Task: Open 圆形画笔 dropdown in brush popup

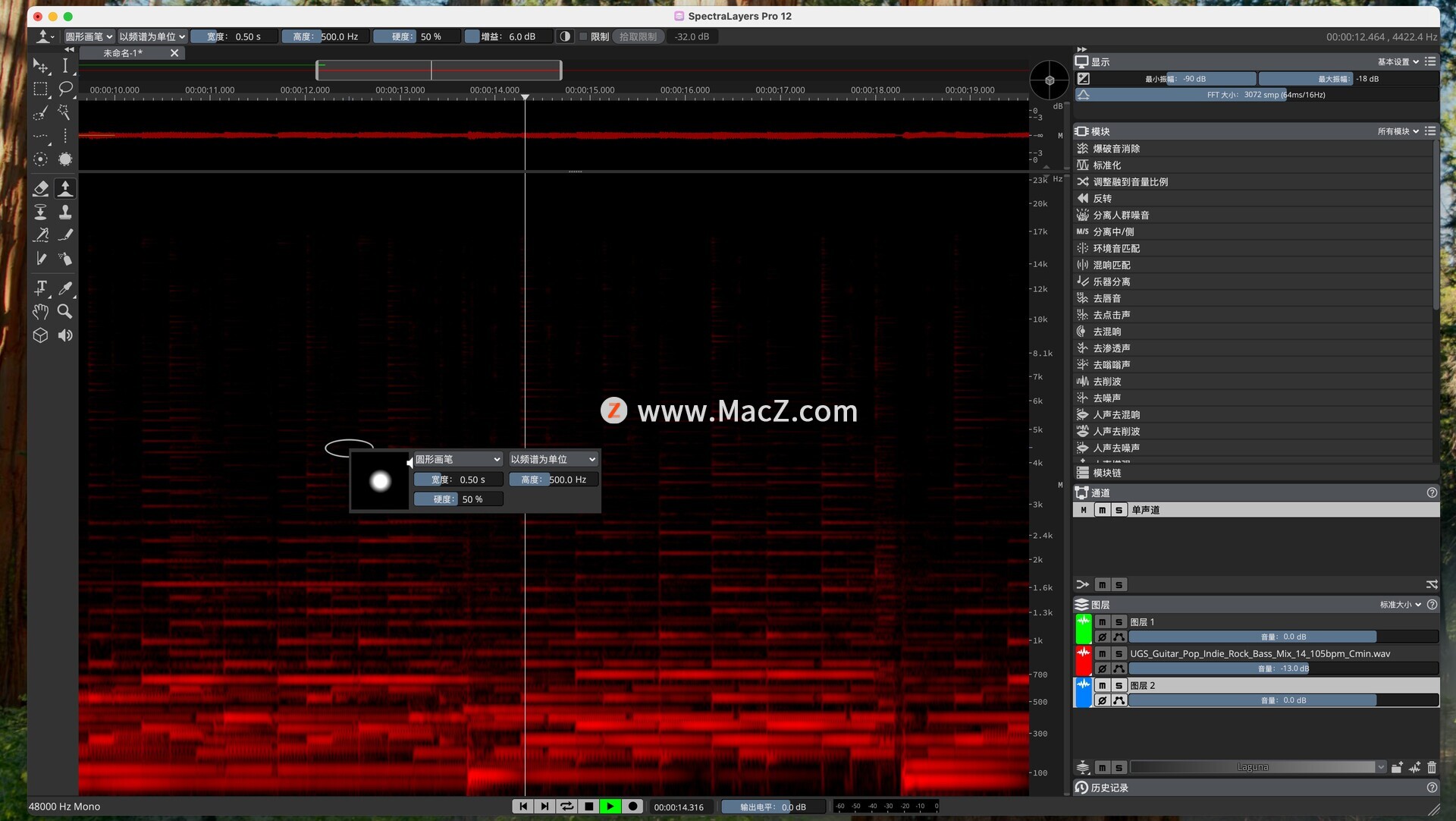Action: 458,459
